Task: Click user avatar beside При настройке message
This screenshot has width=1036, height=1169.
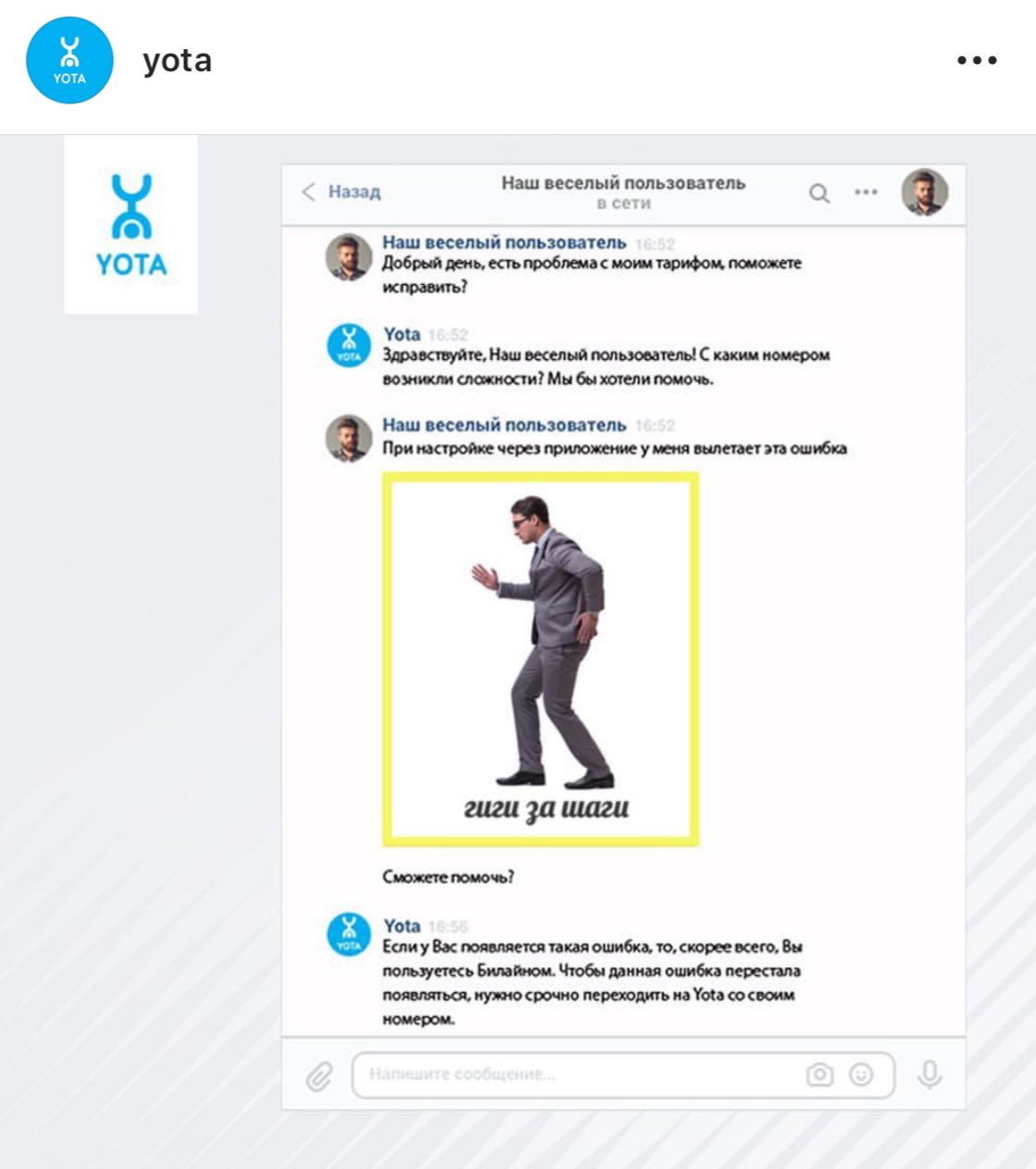Action: pyautogui.click(x=349, y=437)
